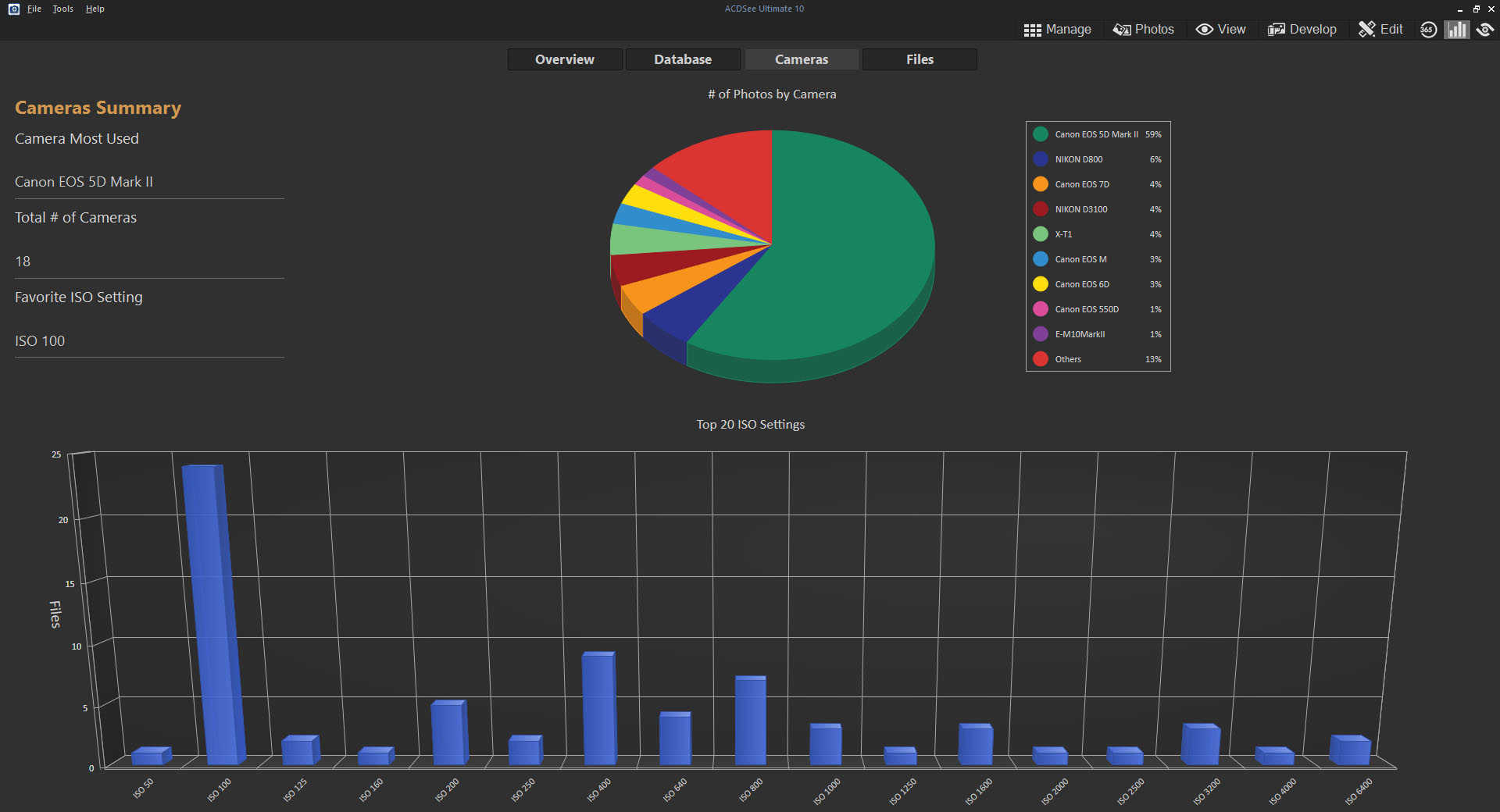Image resolution: width=1500 pixels, height=812 pixels.
Task: Open the Database tab
Action: tap(683, 59)
